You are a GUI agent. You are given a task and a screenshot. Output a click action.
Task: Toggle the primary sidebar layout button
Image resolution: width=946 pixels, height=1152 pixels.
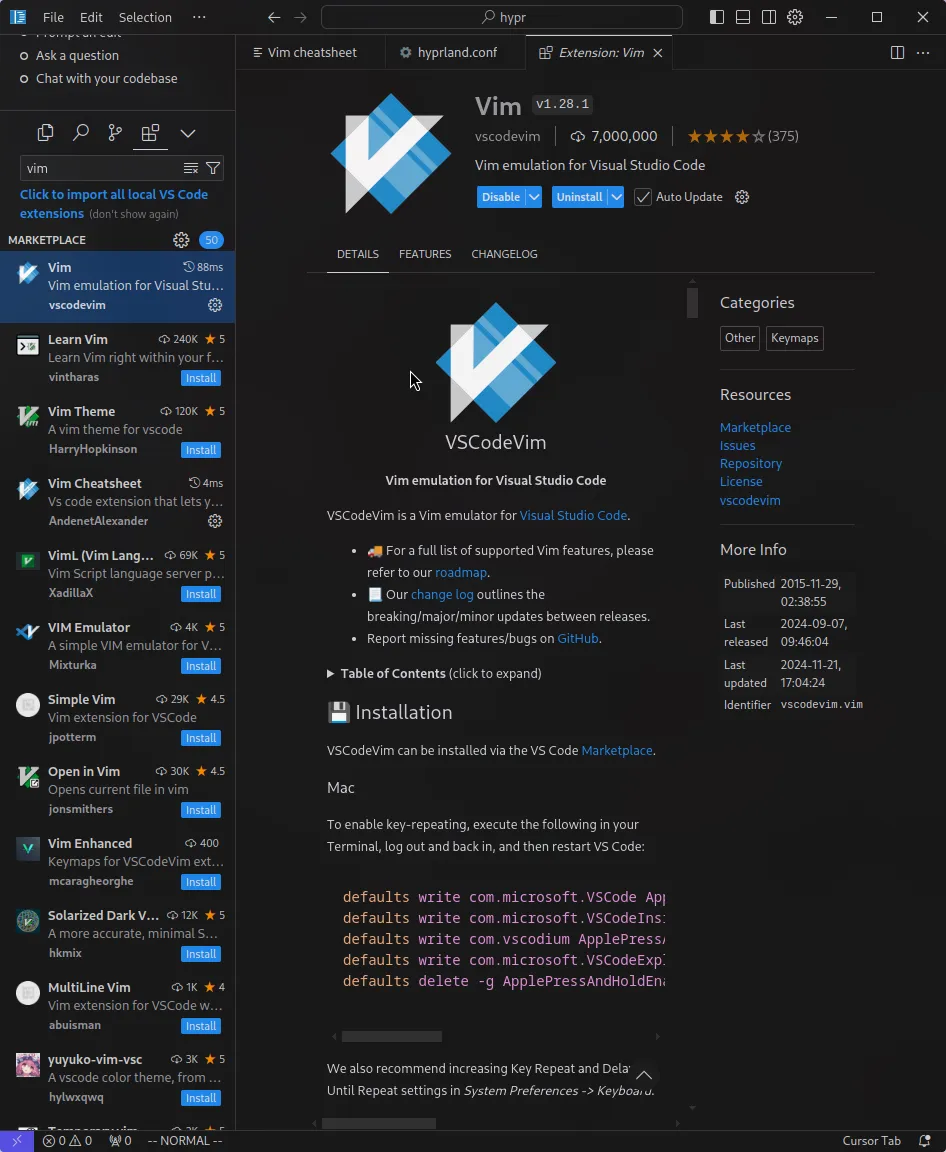pos(717,17)
